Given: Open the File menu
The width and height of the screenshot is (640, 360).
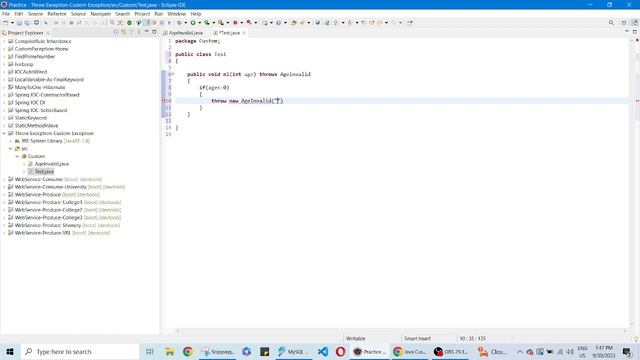Looking at the screenshot, I should click(6, 13).
